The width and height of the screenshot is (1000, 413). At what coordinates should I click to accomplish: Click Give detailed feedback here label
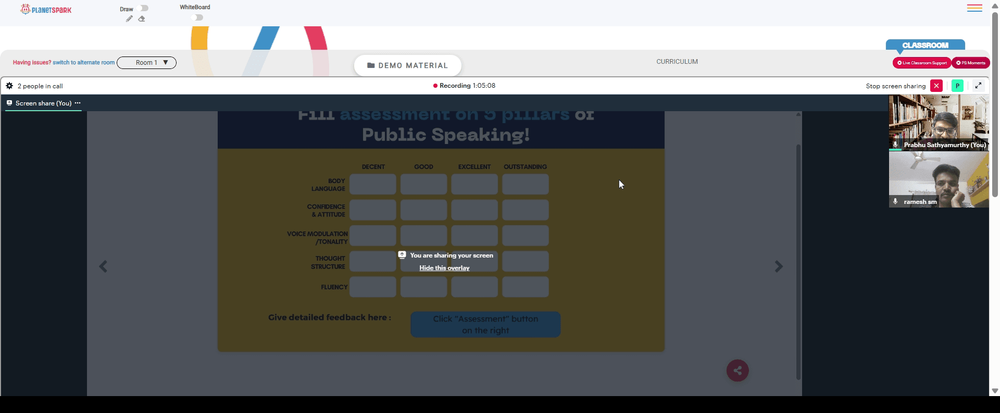pyautogui.click(x=329, y=317)
